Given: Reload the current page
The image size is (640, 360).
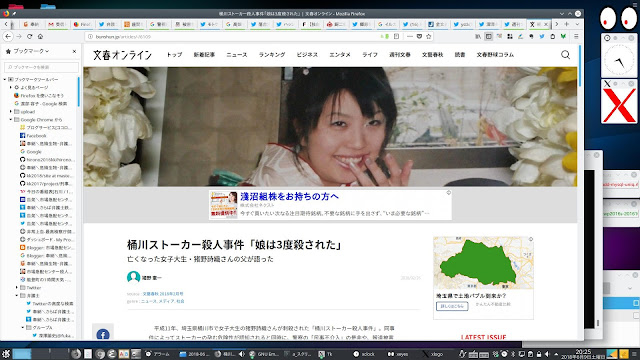Looking at the screenshot, I should tap(29, 36).
